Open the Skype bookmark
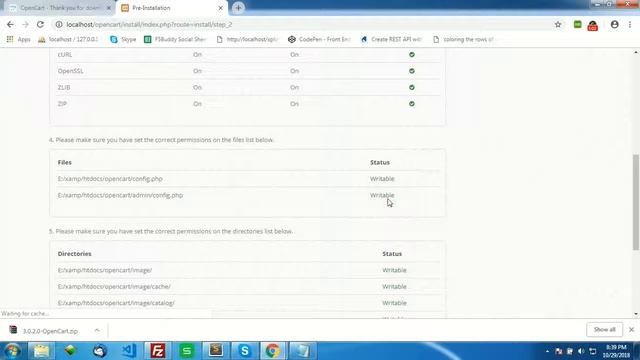This screenshot has width=640, height=360. 123,39
